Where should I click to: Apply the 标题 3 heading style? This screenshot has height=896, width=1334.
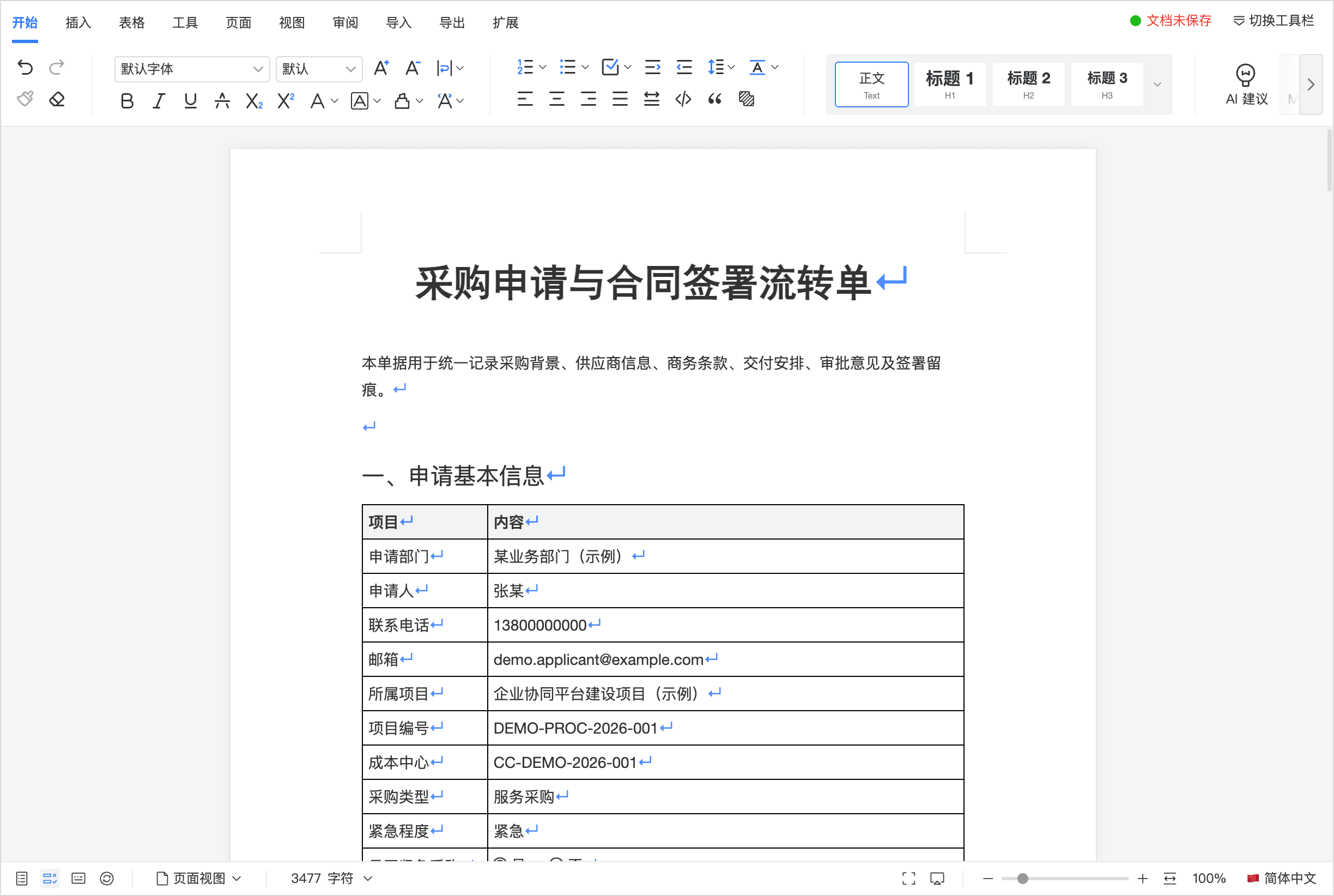[x=1107, y=84]
